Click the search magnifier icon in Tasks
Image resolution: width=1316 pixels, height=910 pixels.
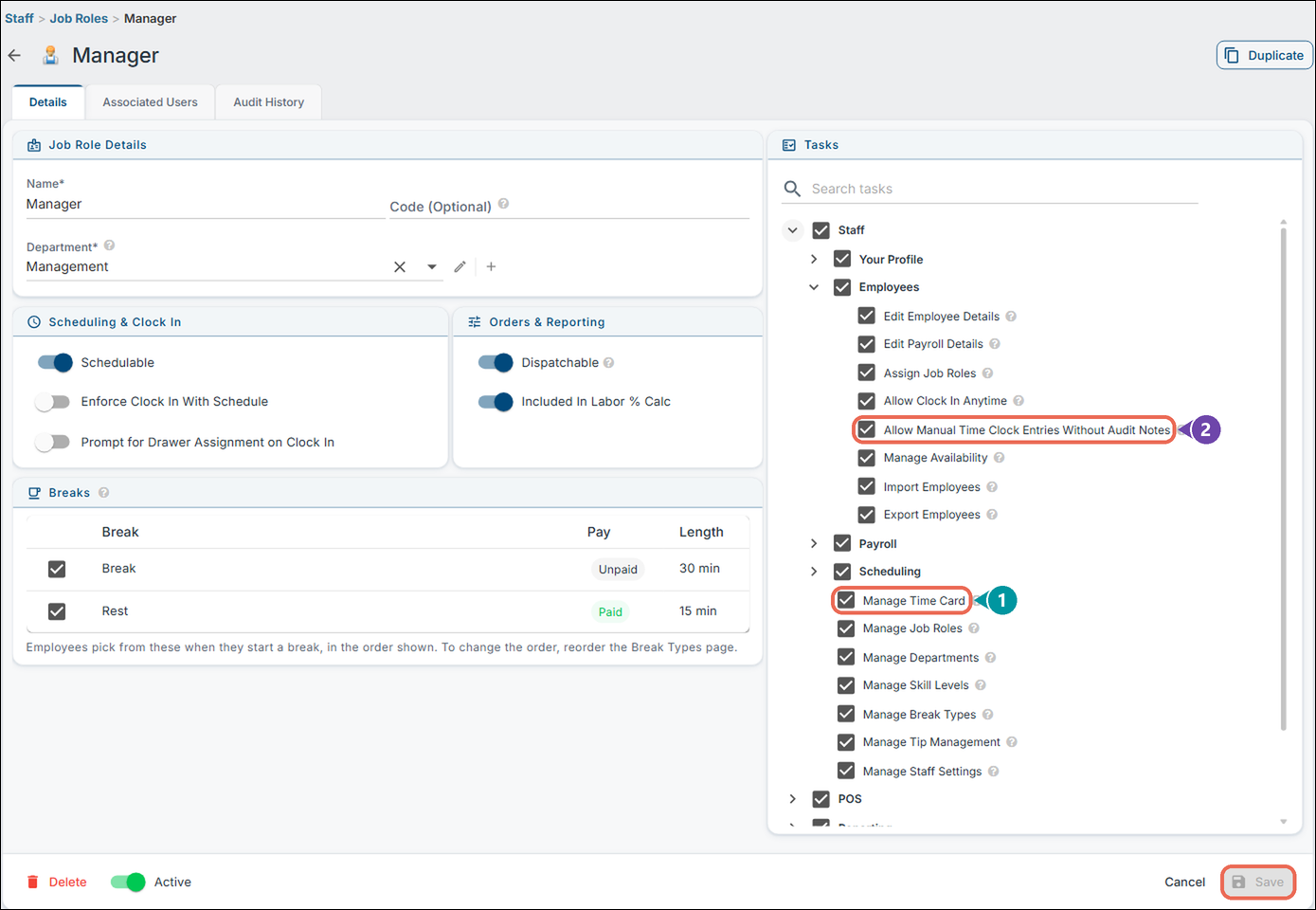(x=792, y=189)
